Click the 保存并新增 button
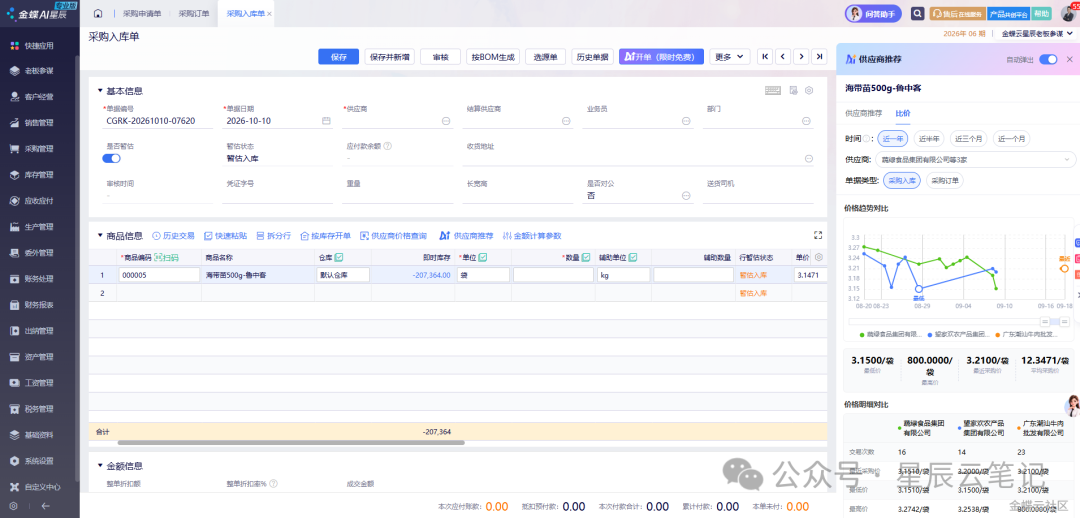Viewport: 1080px width, 518px height. point(389,56)
